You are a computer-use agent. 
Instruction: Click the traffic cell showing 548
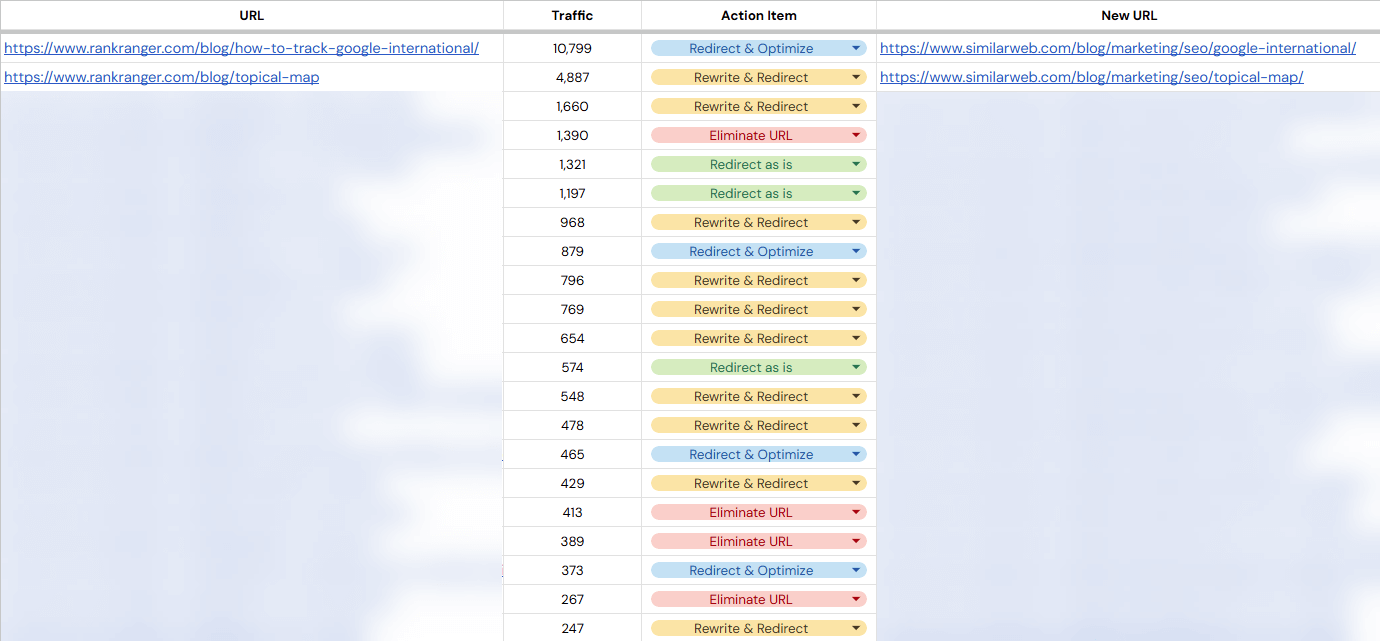tap(572, 396)
